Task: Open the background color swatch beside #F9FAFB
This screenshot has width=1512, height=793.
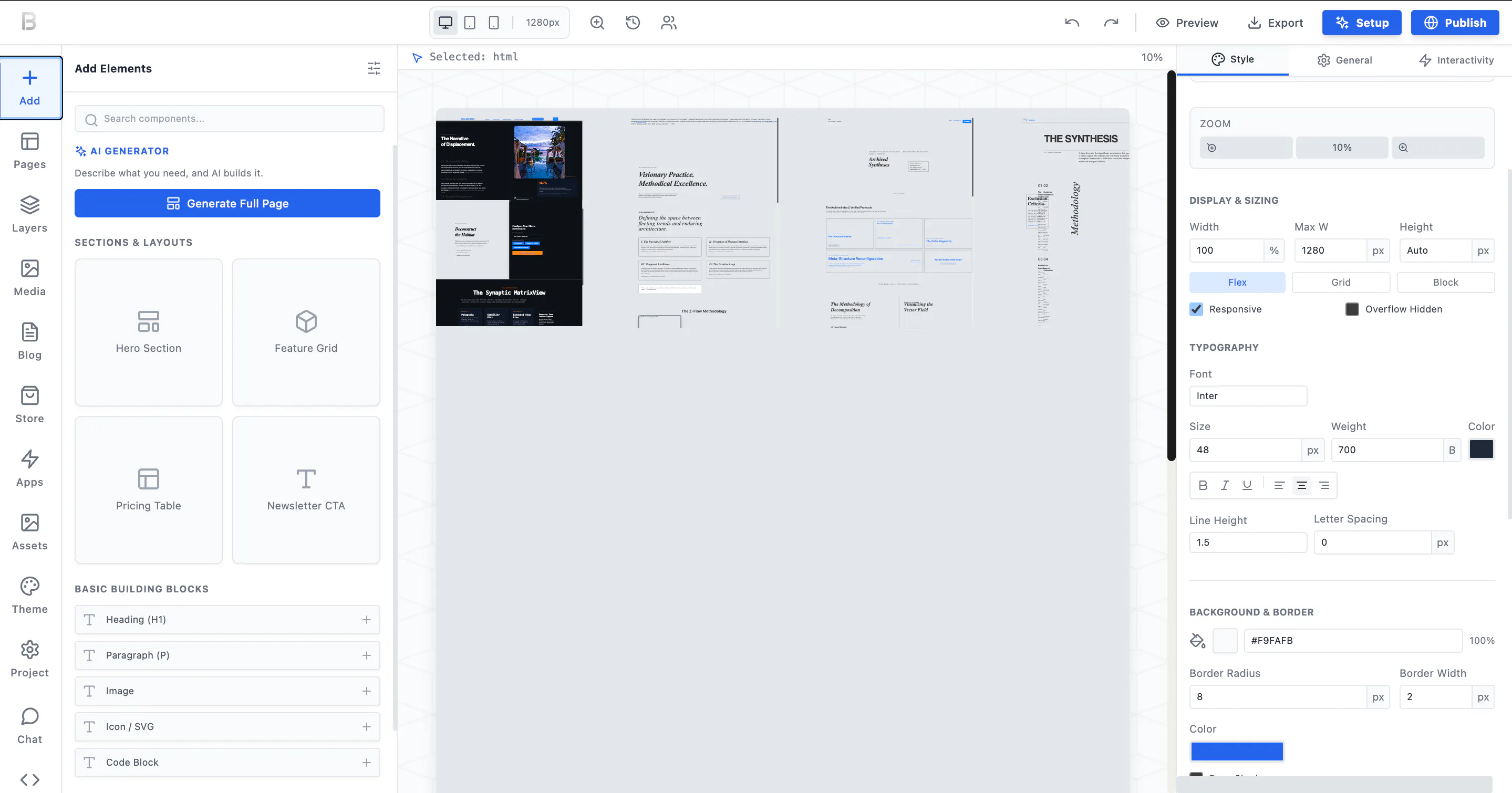Action: (x=1225, y=641)
